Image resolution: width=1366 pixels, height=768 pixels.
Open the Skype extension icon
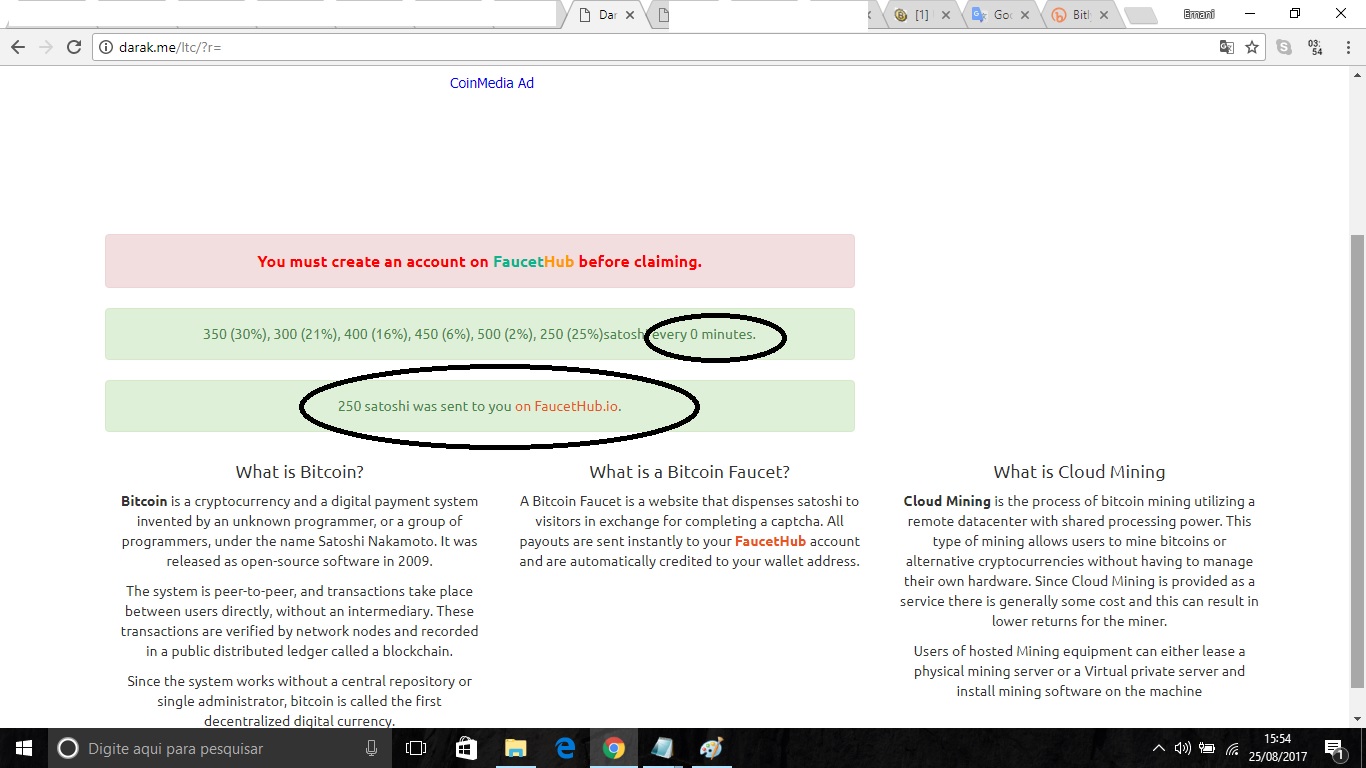pyautogui.click(x=1284, y=47)
